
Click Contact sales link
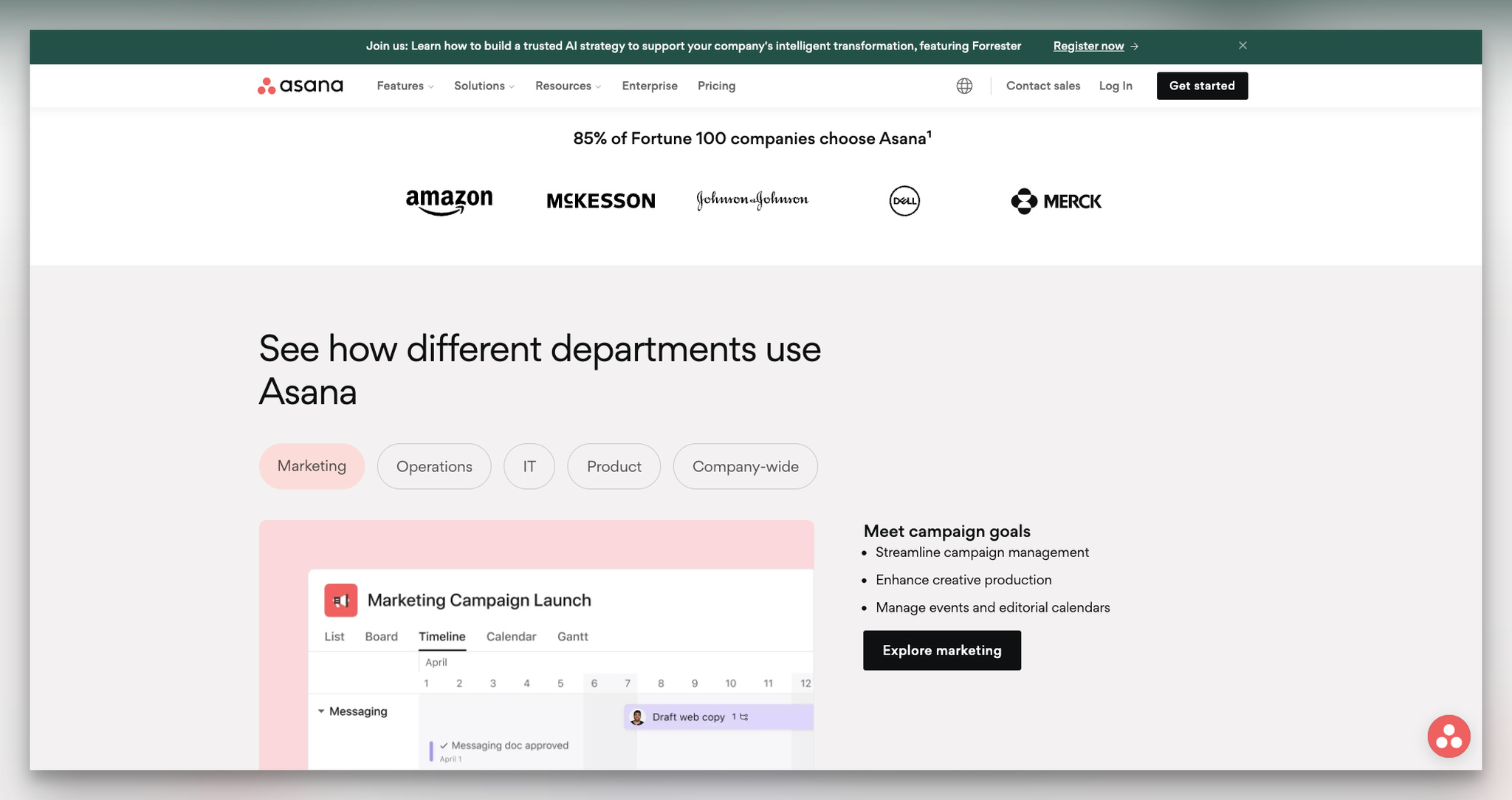click(x=1043, y=86)
